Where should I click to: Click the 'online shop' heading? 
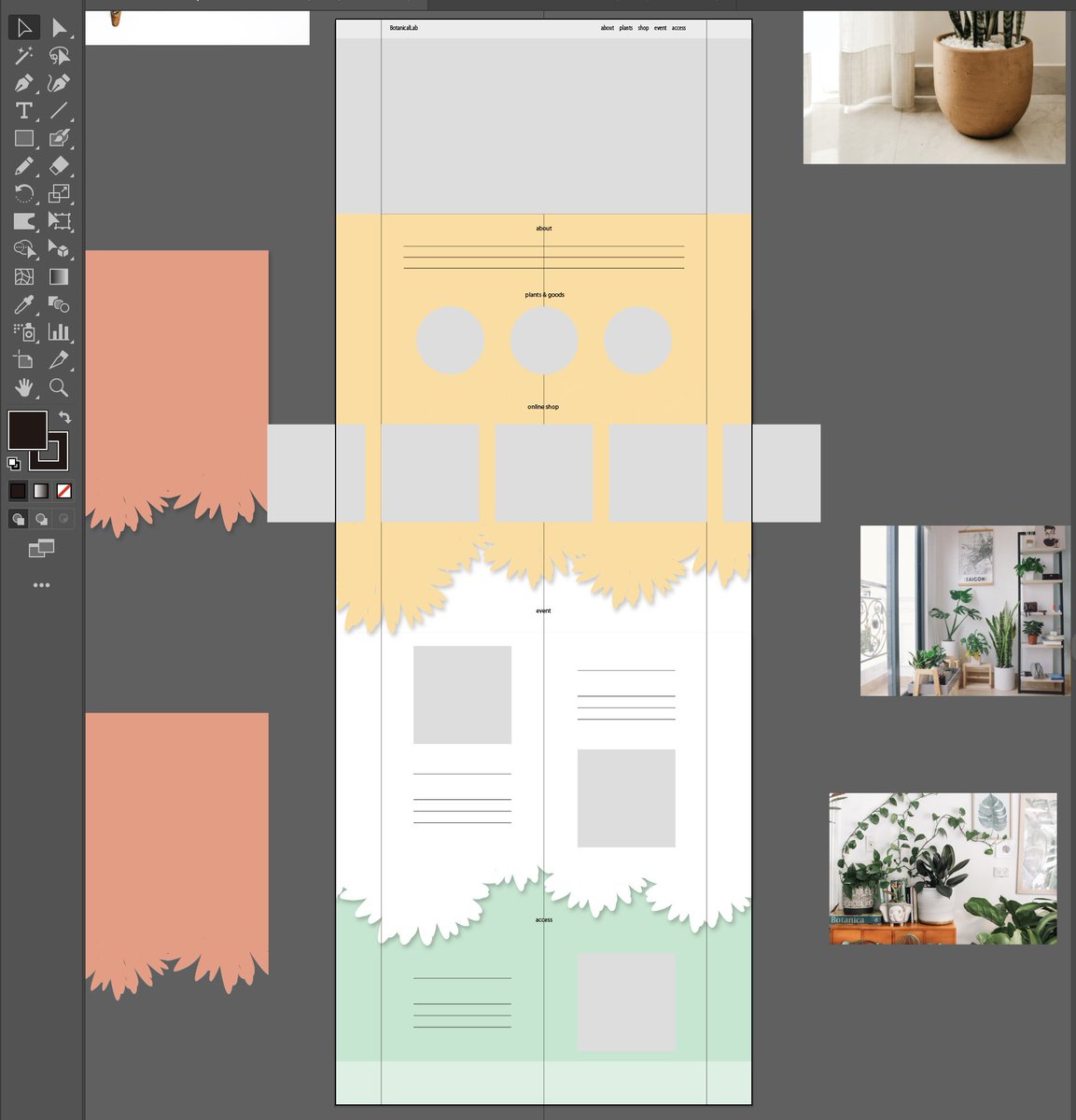tap(543, 407)
